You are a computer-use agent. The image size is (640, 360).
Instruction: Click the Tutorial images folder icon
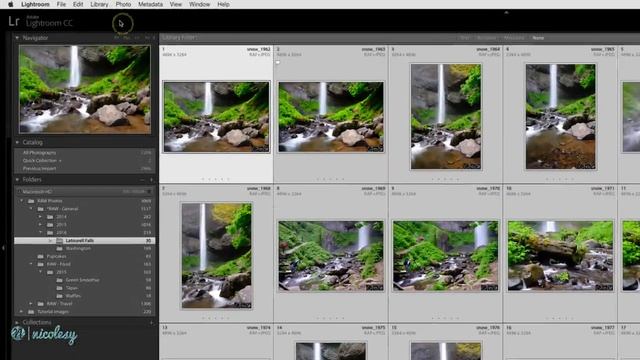coord(31,311)
